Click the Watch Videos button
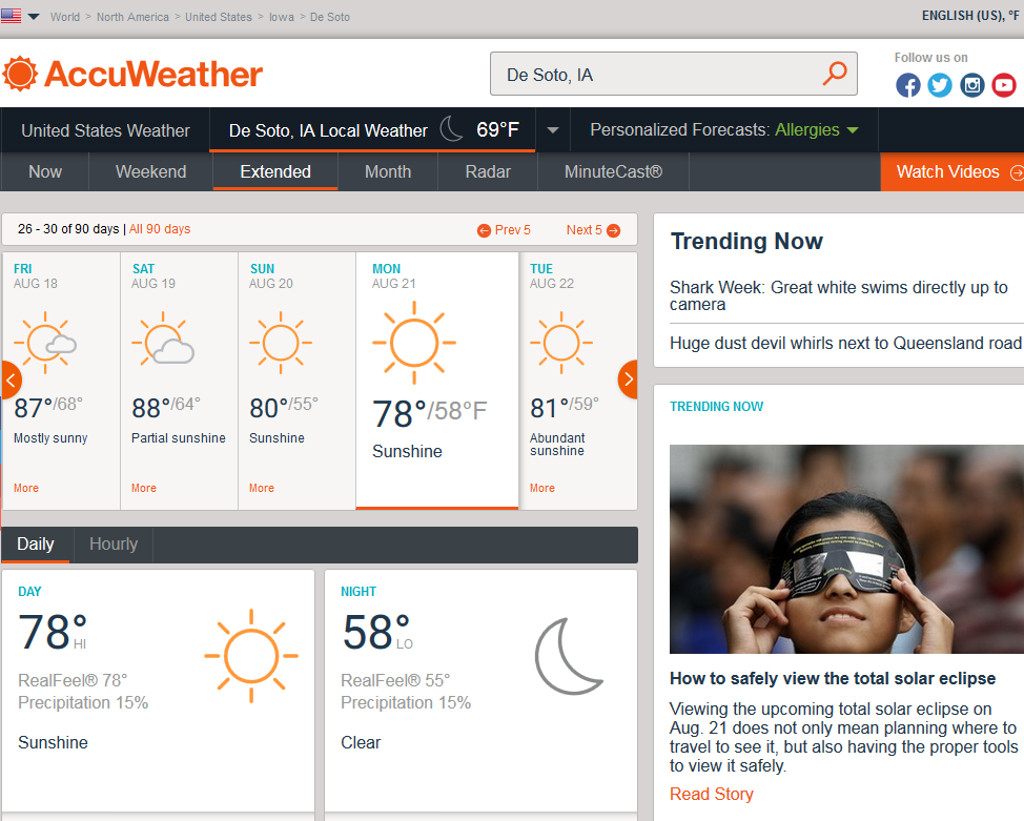Image resolution: width=1024 pixels, height=821 pixels. coord(951,172)
